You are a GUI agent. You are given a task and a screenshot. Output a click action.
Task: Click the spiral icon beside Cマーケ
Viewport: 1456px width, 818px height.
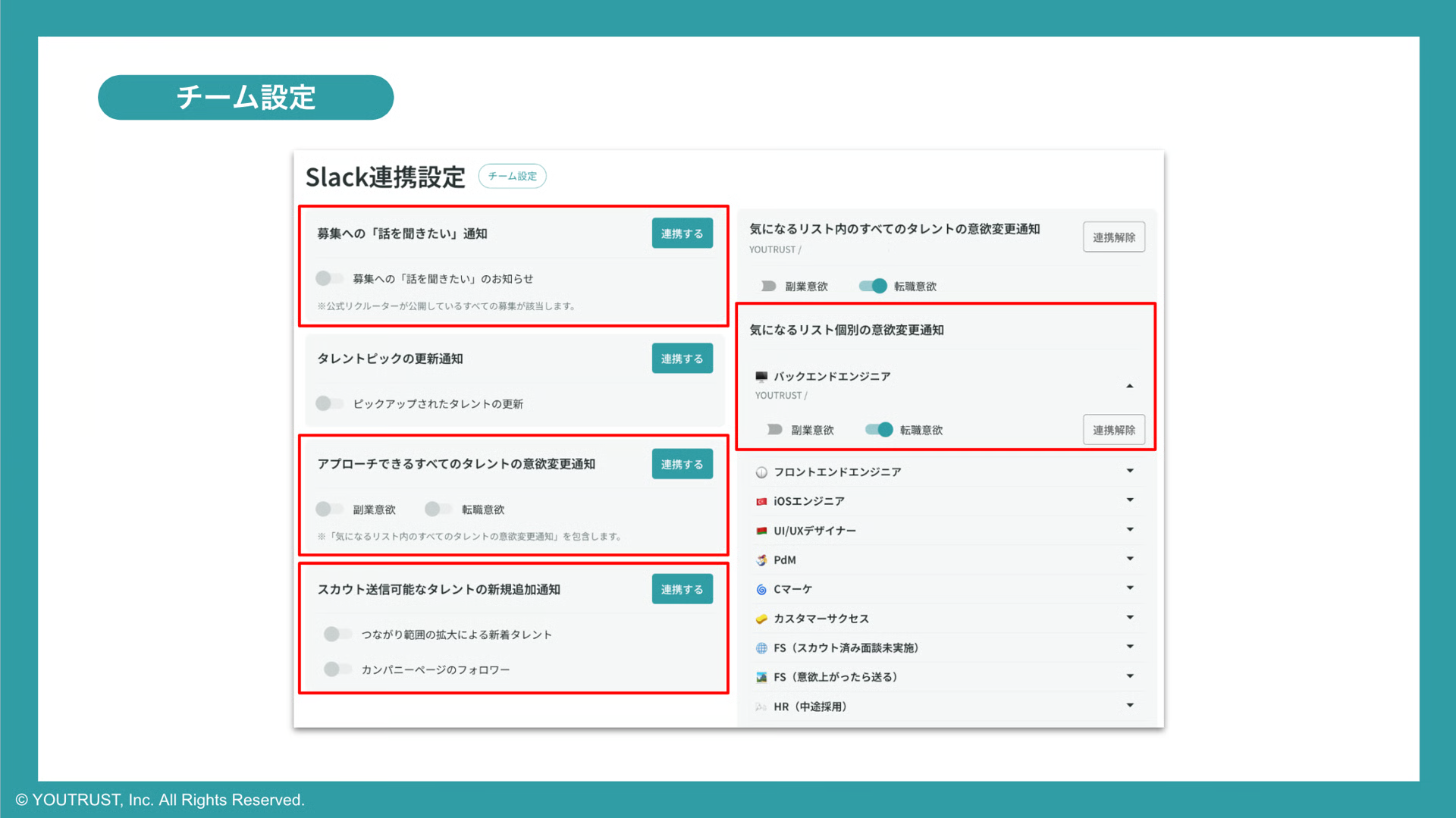pyautogui.click(x=761, y=589)
